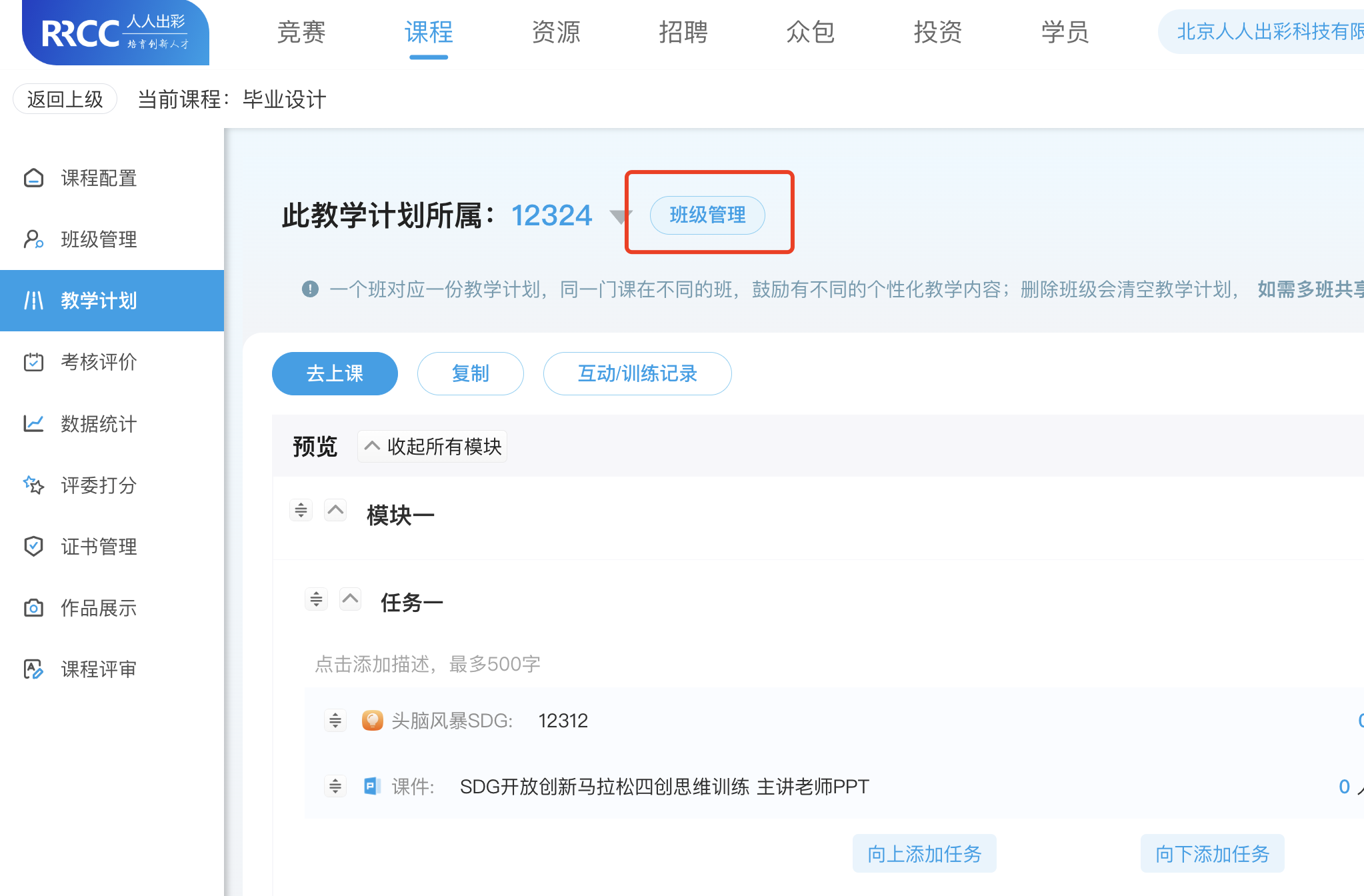Start class with 去上课 button
The height and width of the screenshot is (896, 1364).
coord(335,373)
